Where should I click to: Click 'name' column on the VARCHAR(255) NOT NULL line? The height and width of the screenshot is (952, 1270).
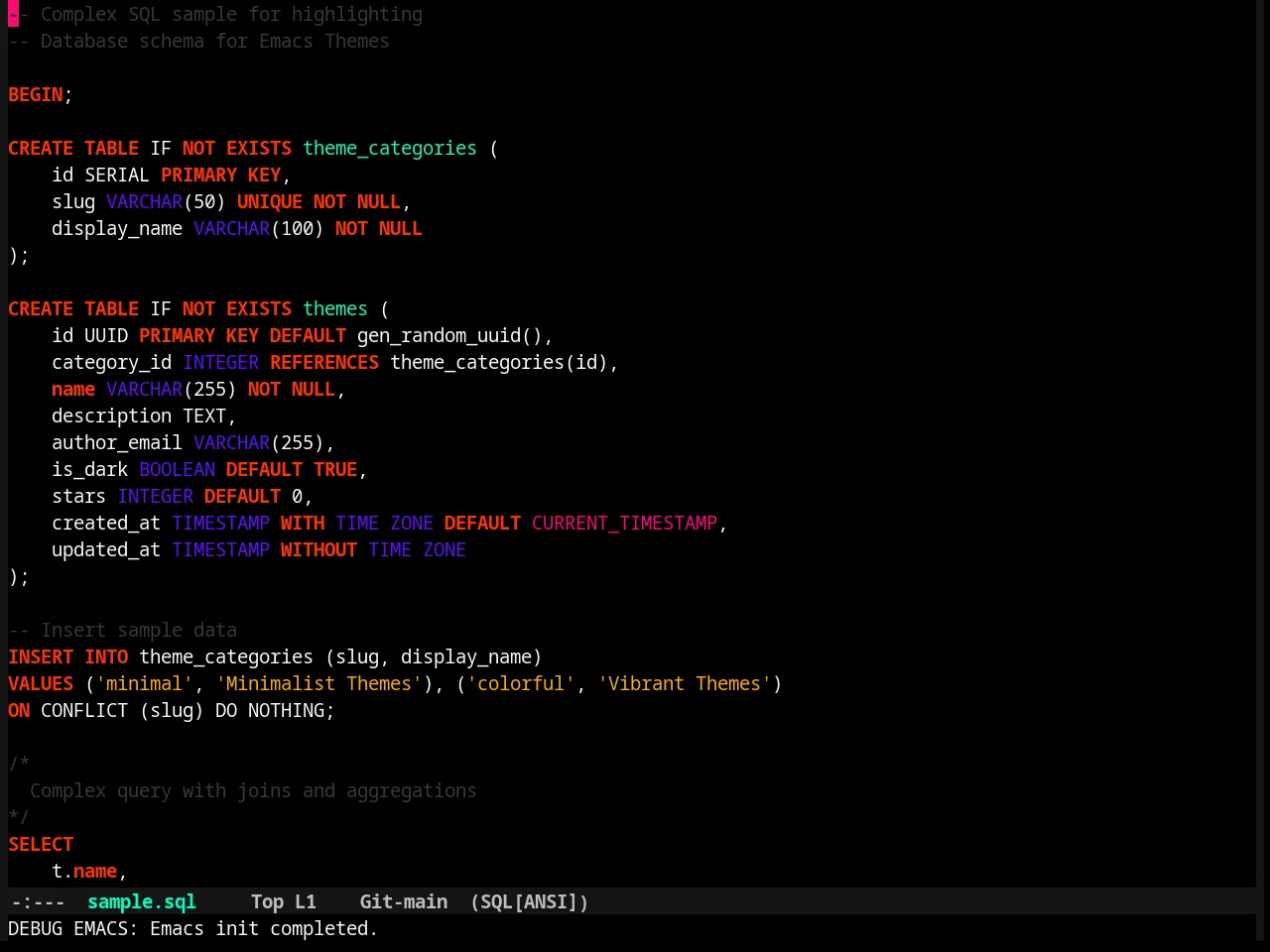[73, 389]
